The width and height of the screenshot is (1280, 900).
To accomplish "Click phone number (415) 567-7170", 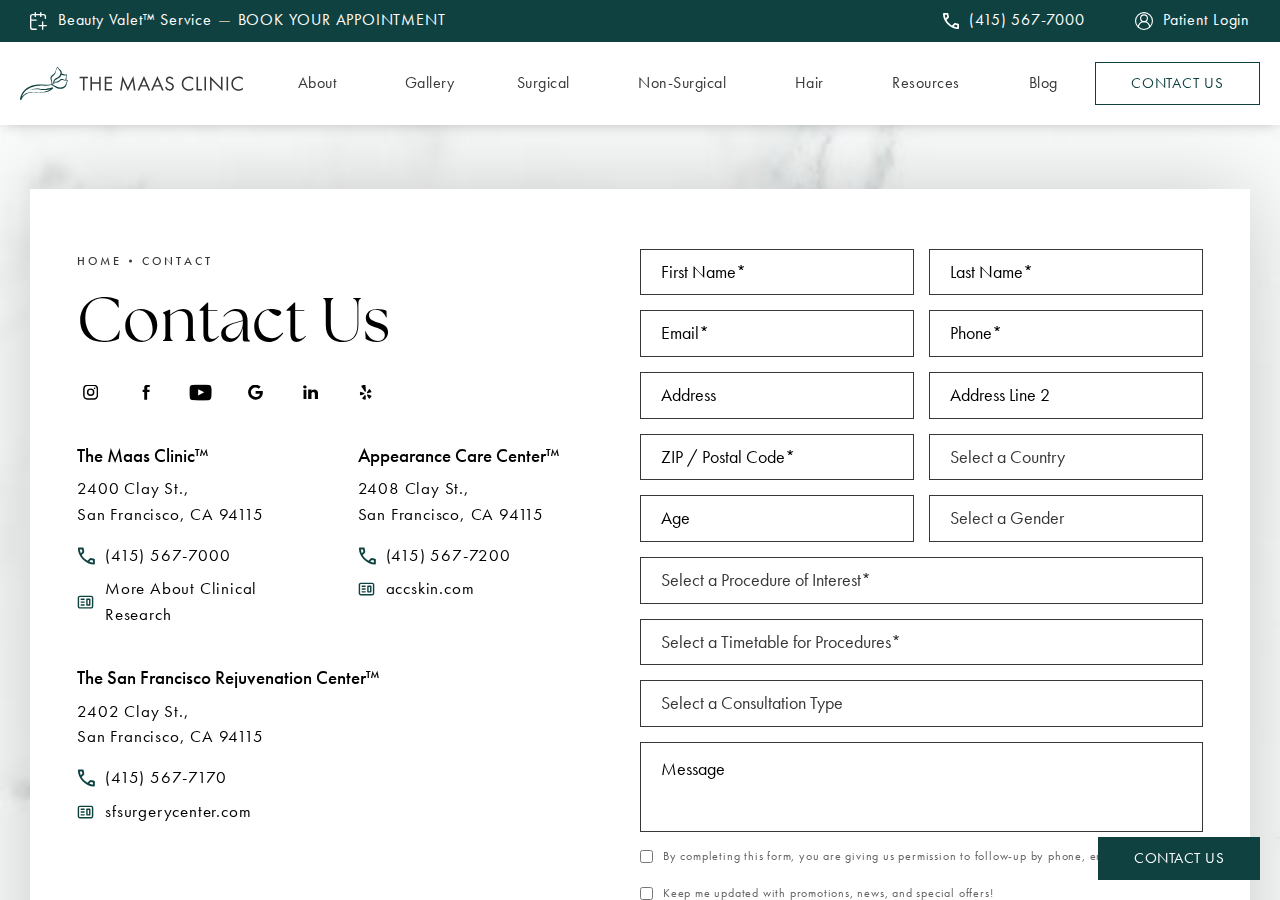I will 166,778.
